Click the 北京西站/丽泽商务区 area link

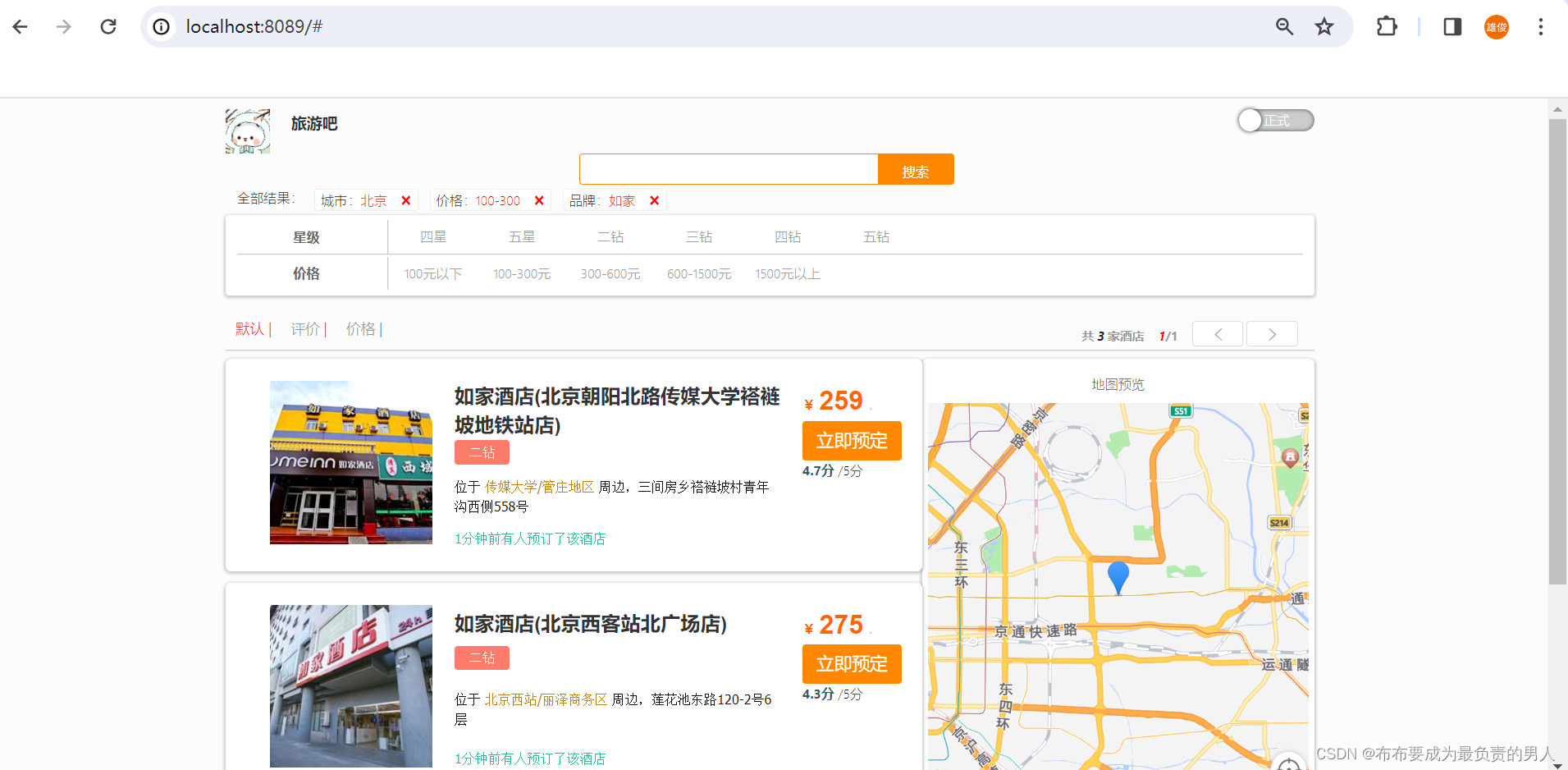click(x=546, y=699)
